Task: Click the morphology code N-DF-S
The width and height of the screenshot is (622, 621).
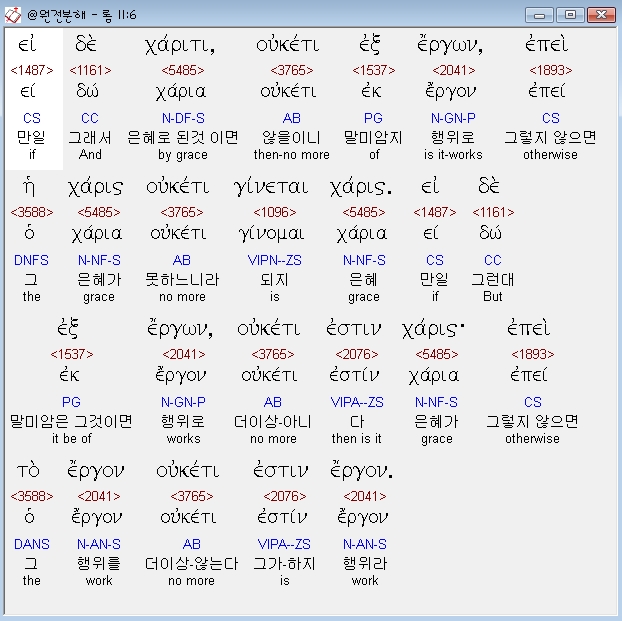Action: coord(183,118)
